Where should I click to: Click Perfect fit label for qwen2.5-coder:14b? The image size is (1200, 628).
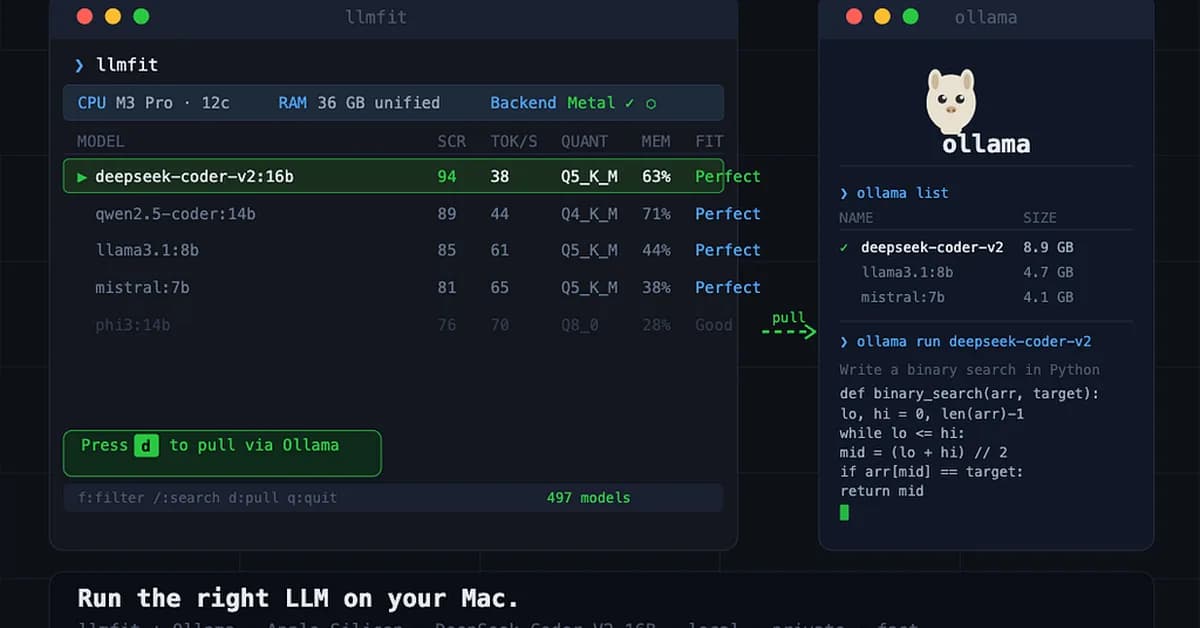point(728,214)
